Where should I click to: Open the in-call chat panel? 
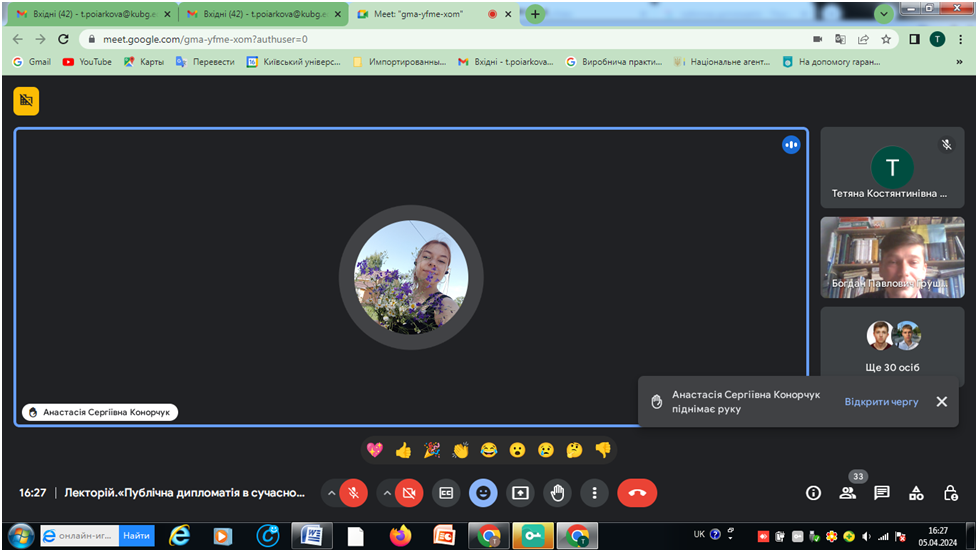tap(882, 493)
